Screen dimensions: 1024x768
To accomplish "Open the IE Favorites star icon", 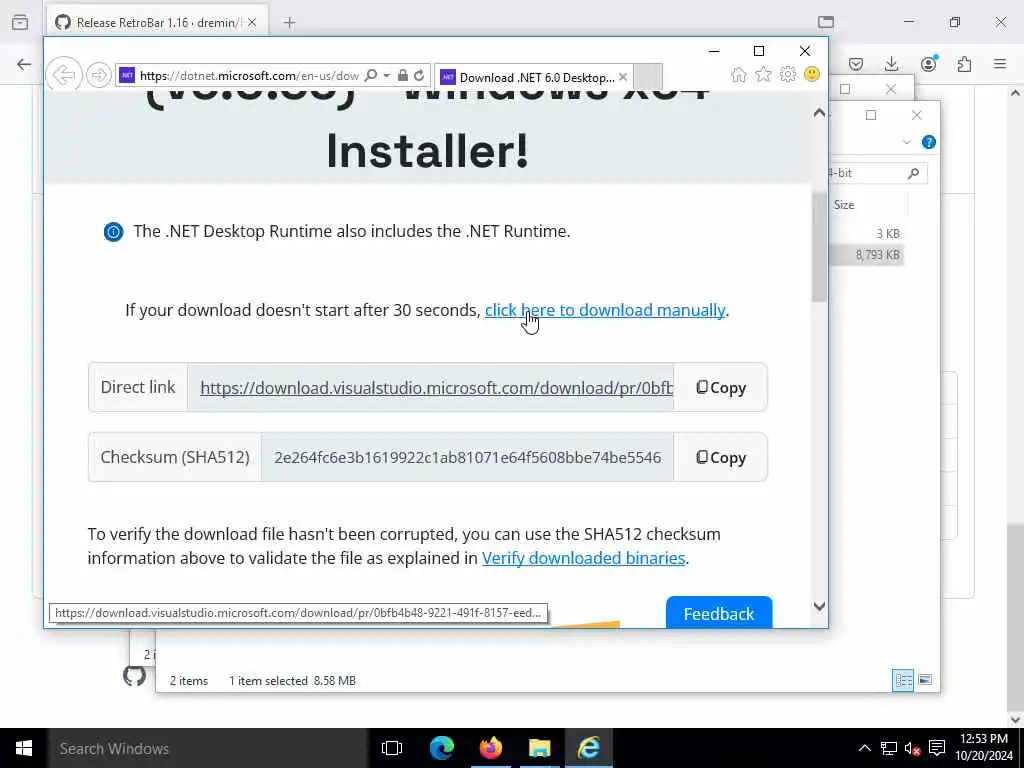I will [x=763, y=74].
